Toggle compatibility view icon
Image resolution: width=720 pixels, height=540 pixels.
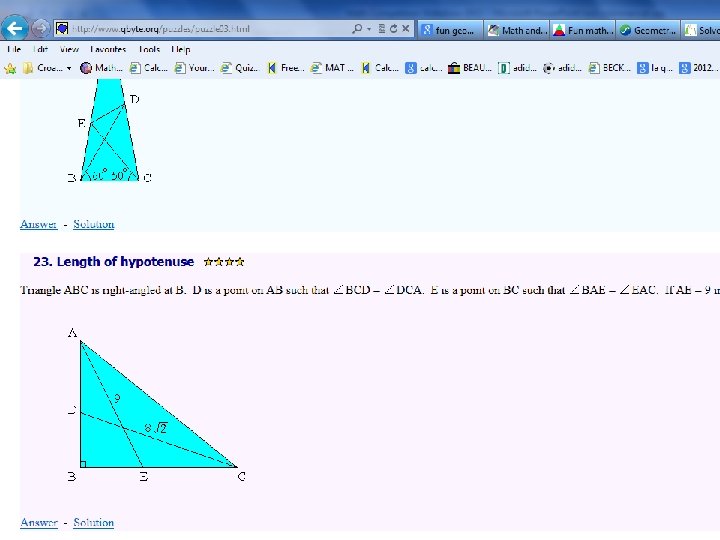[382, 28]
